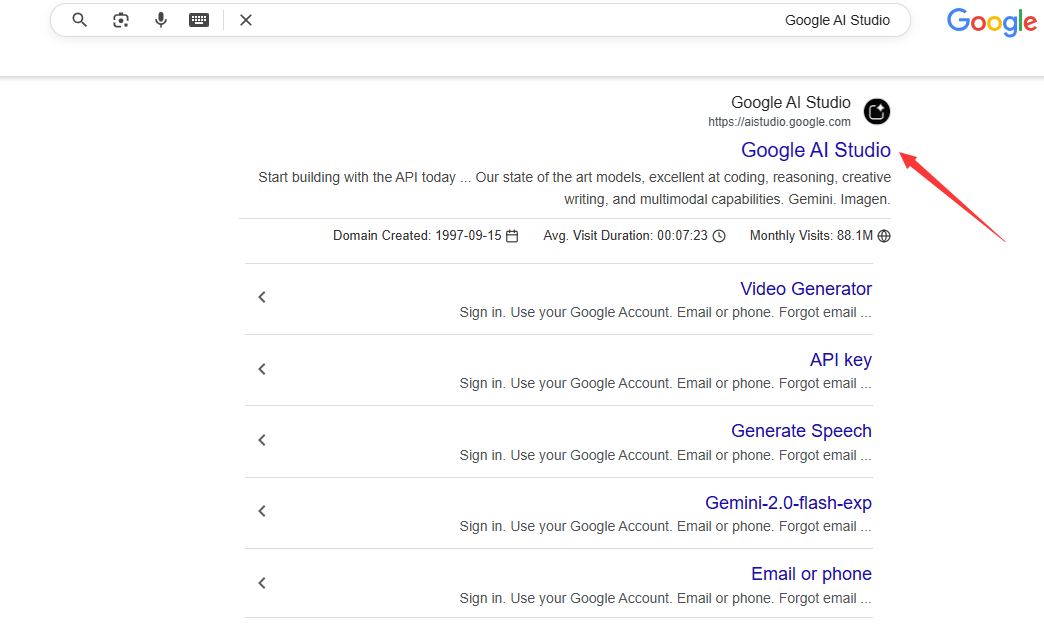Click the clock icon beside Avg. Visit Duration

point(719,236)
